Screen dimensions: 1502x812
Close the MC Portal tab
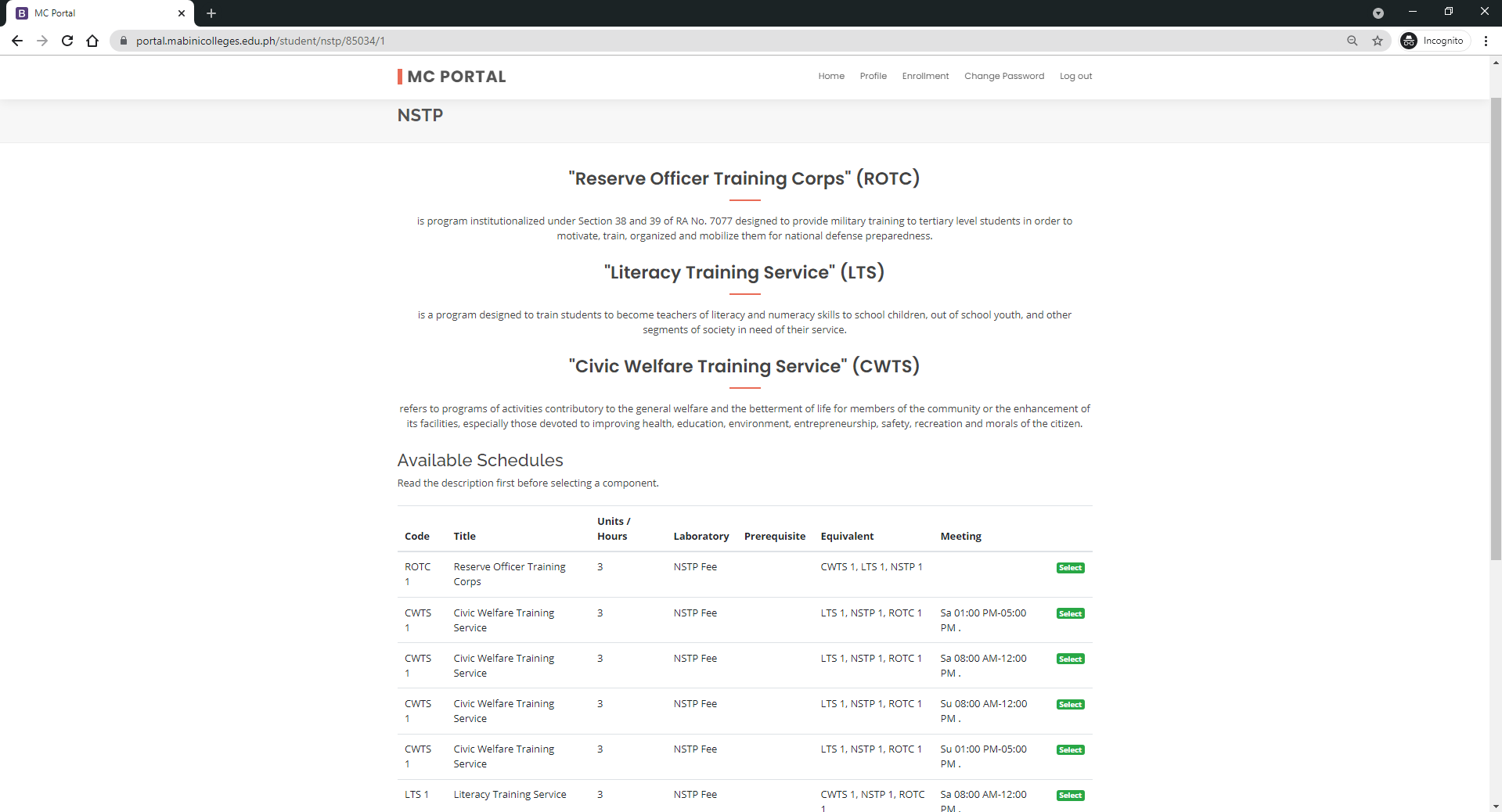click(x=182, y=13)
